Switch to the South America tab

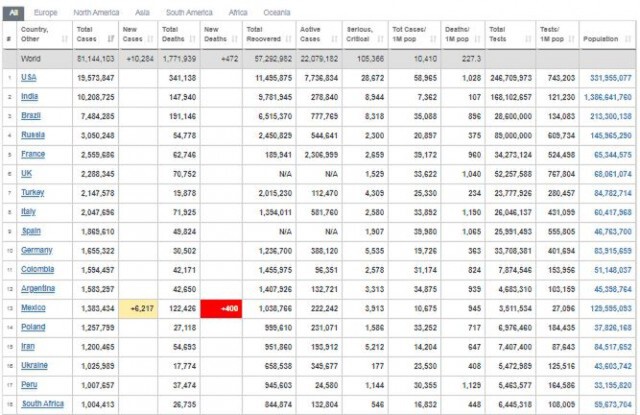coord(189,13)
